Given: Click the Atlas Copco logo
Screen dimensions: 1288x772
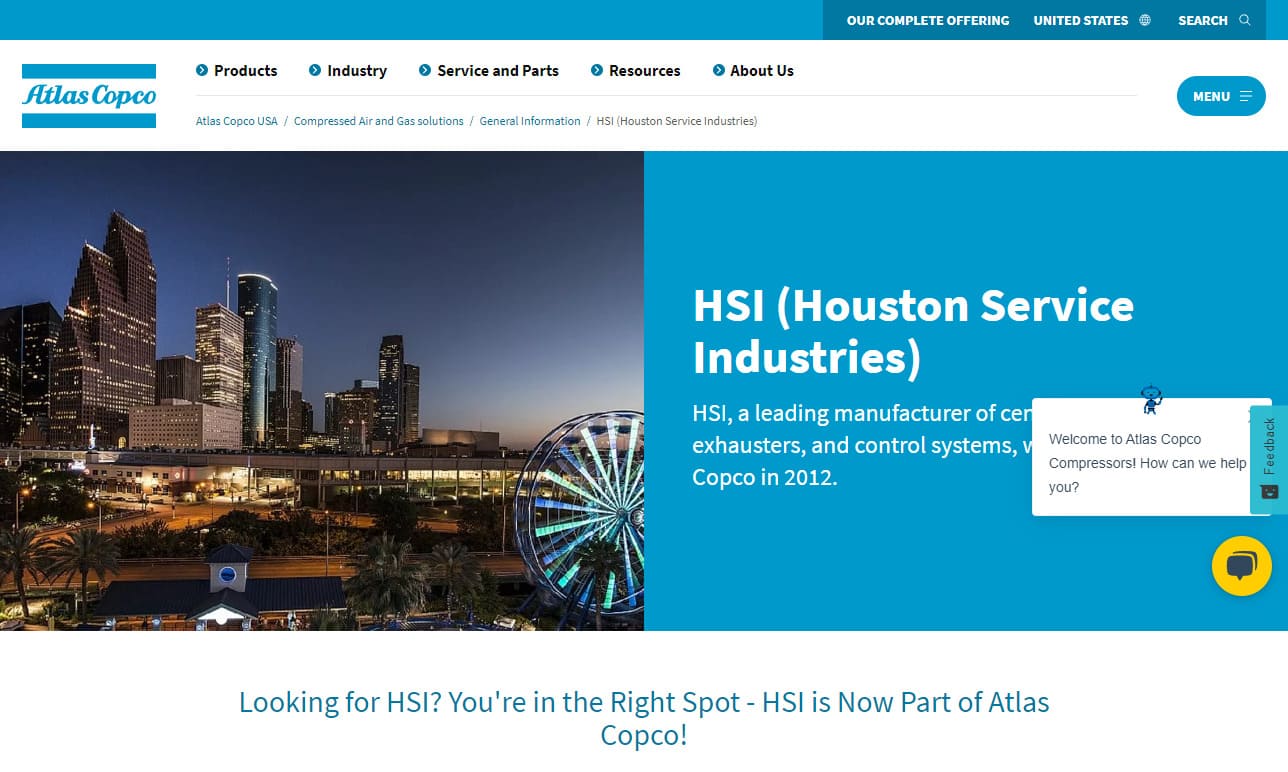Looking at the screenshot, I should pos(88,95).
